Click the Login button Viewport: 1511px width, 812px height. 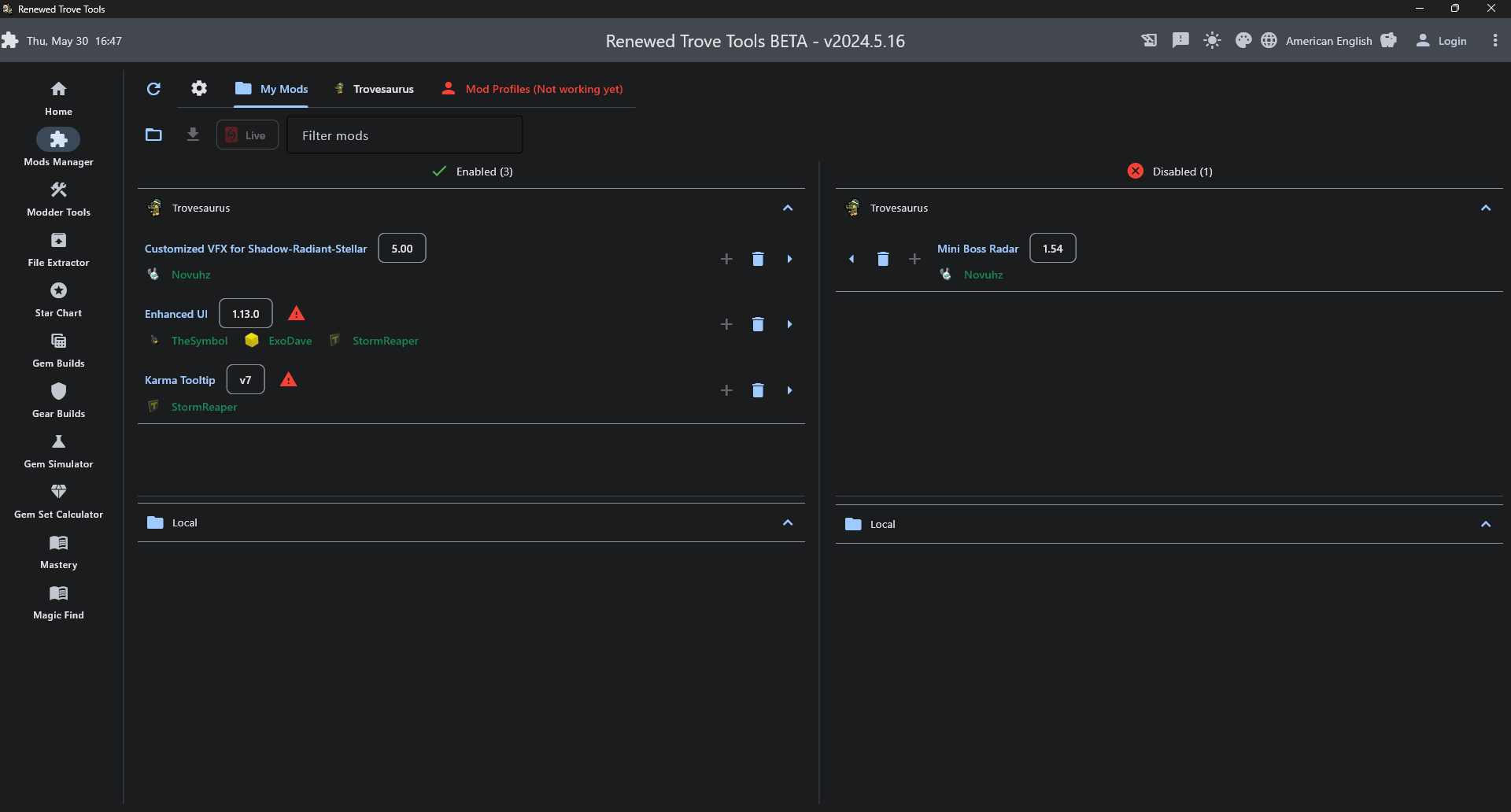click(x=1450, y=40)
